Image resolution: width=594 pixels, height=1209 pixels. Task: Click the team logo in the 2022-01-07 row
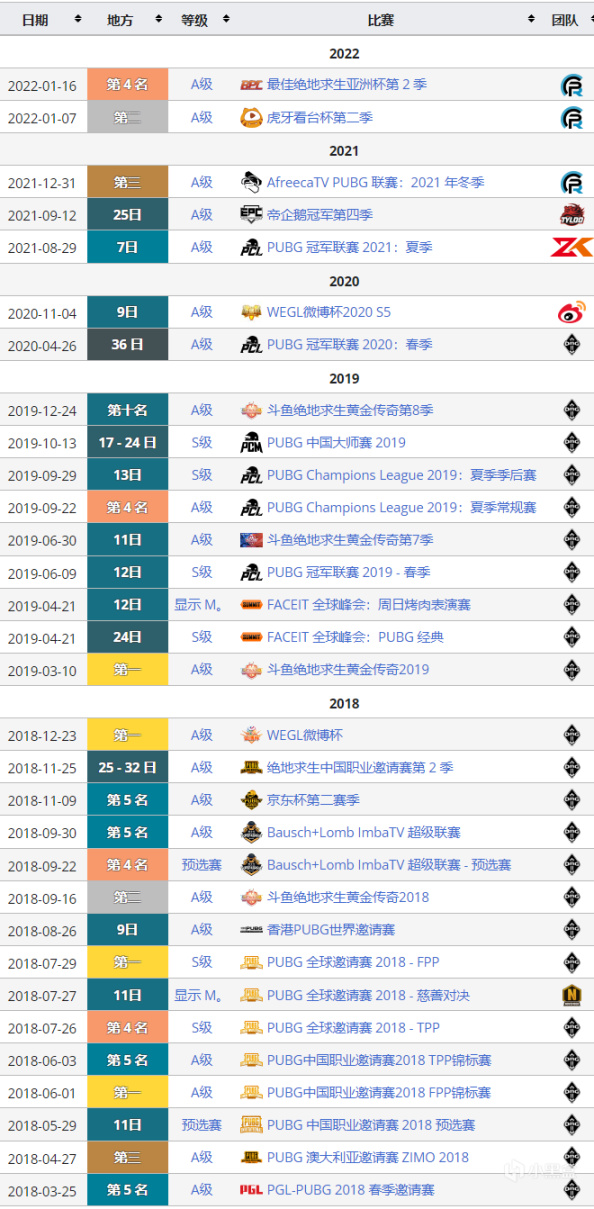click(x=572, y=118)
